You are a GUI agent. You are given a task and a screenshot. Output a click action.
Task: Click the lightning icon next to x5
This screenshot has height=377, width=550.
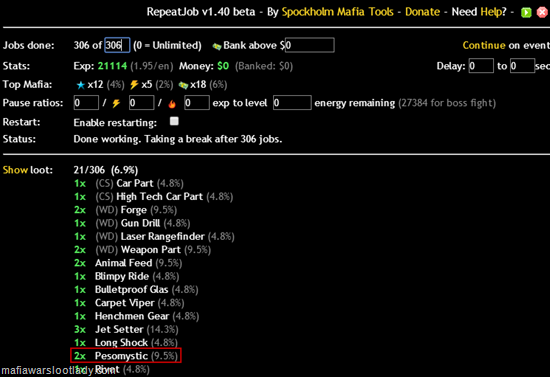click(x=134, y=85)
